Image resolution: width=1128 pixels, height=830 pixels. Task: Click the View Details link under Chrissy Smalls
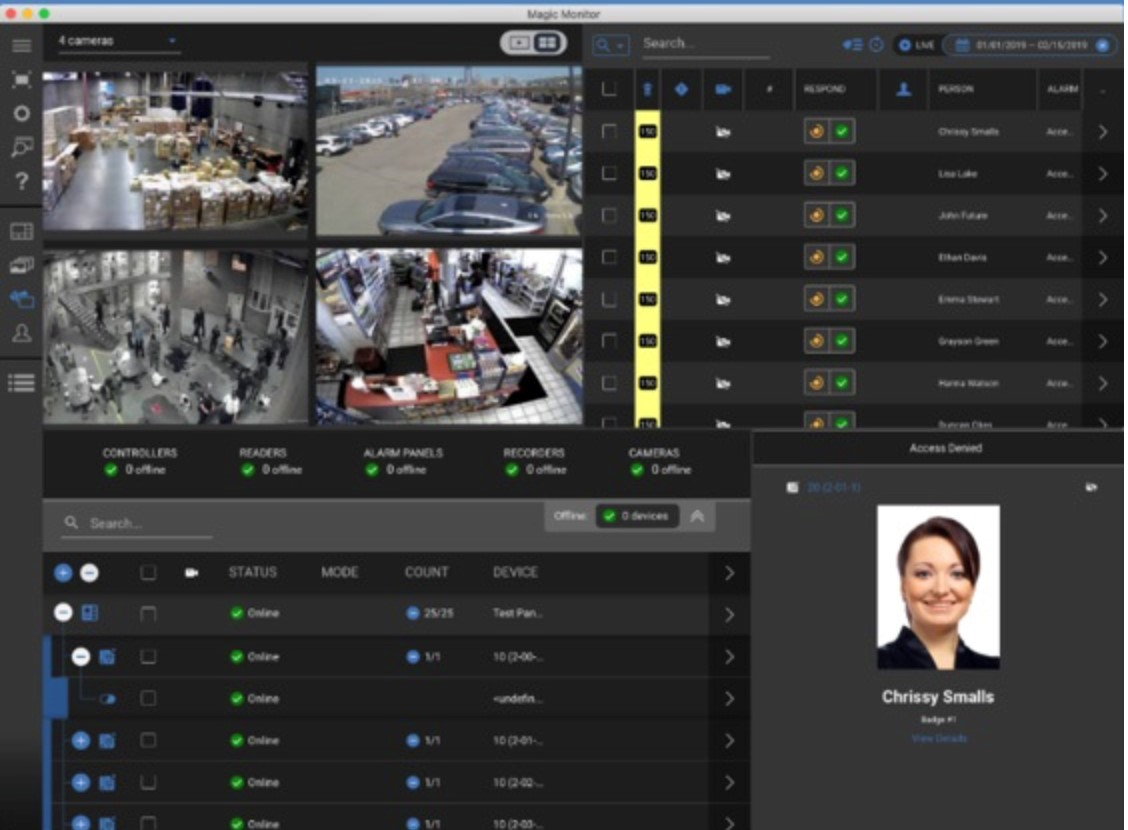[x=937, y=738]
